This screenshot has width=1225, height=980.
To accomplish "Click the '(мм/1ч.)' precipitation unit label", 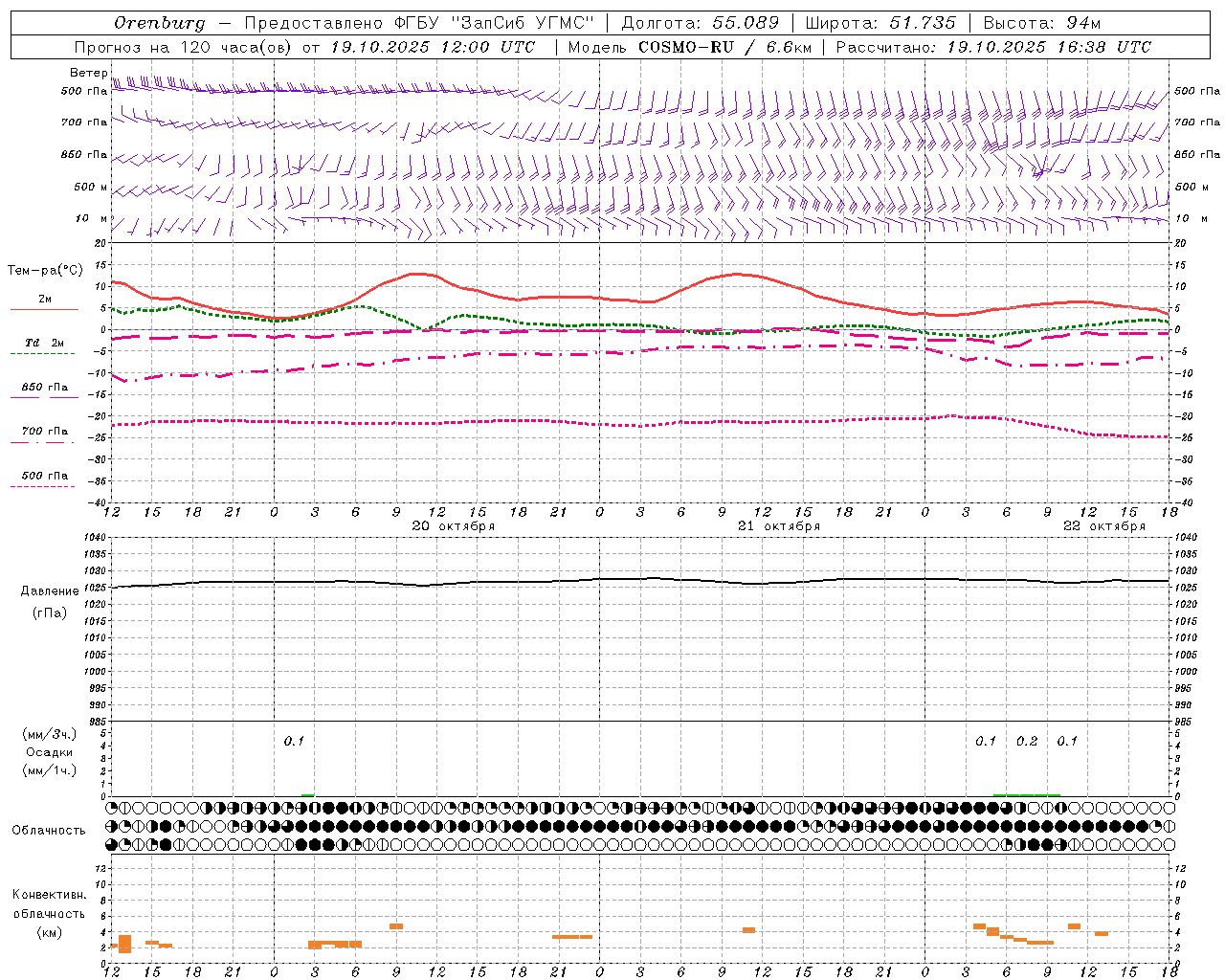I will 50,770.
